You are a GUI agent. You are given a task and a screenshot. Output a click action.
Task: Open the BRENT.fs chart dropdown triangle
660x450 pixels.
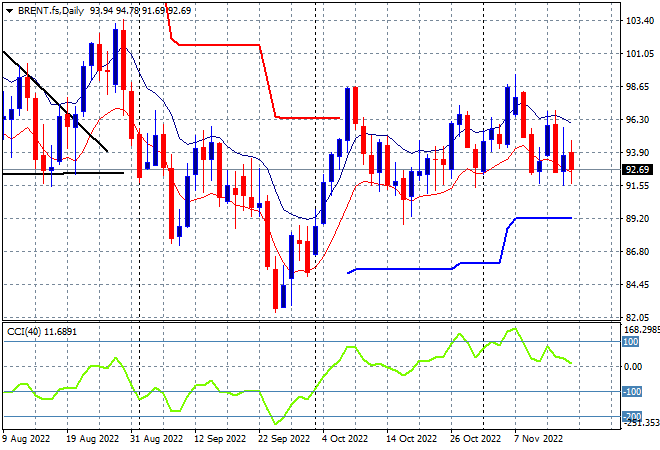(9, 11)
